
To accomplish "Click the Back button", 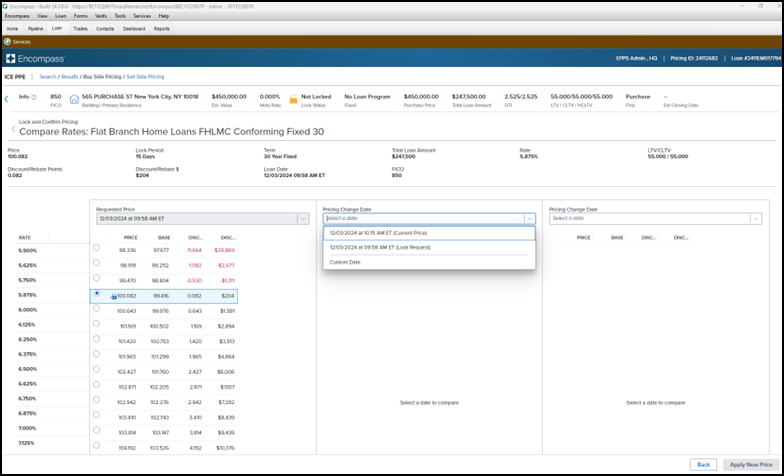I will [x=703, y=464].
